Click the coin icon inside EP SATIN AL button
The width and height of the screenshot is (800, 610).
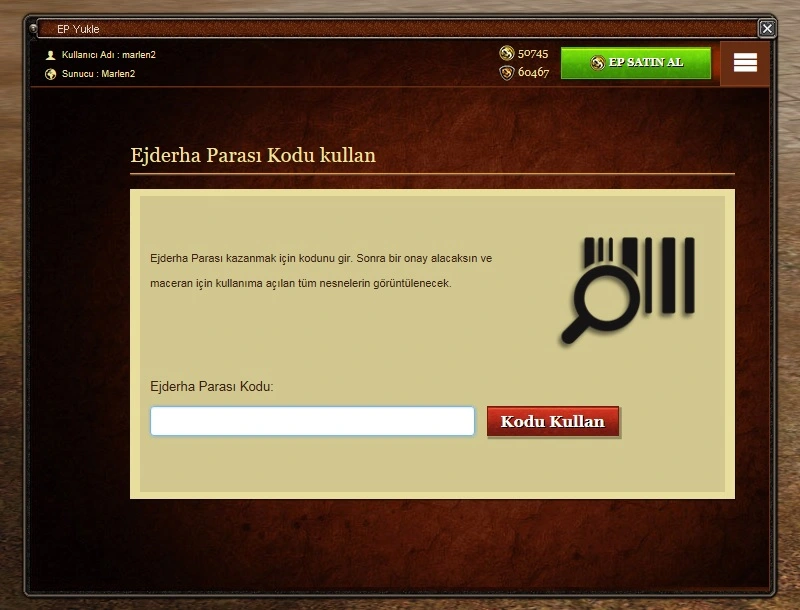pos(597,63)
